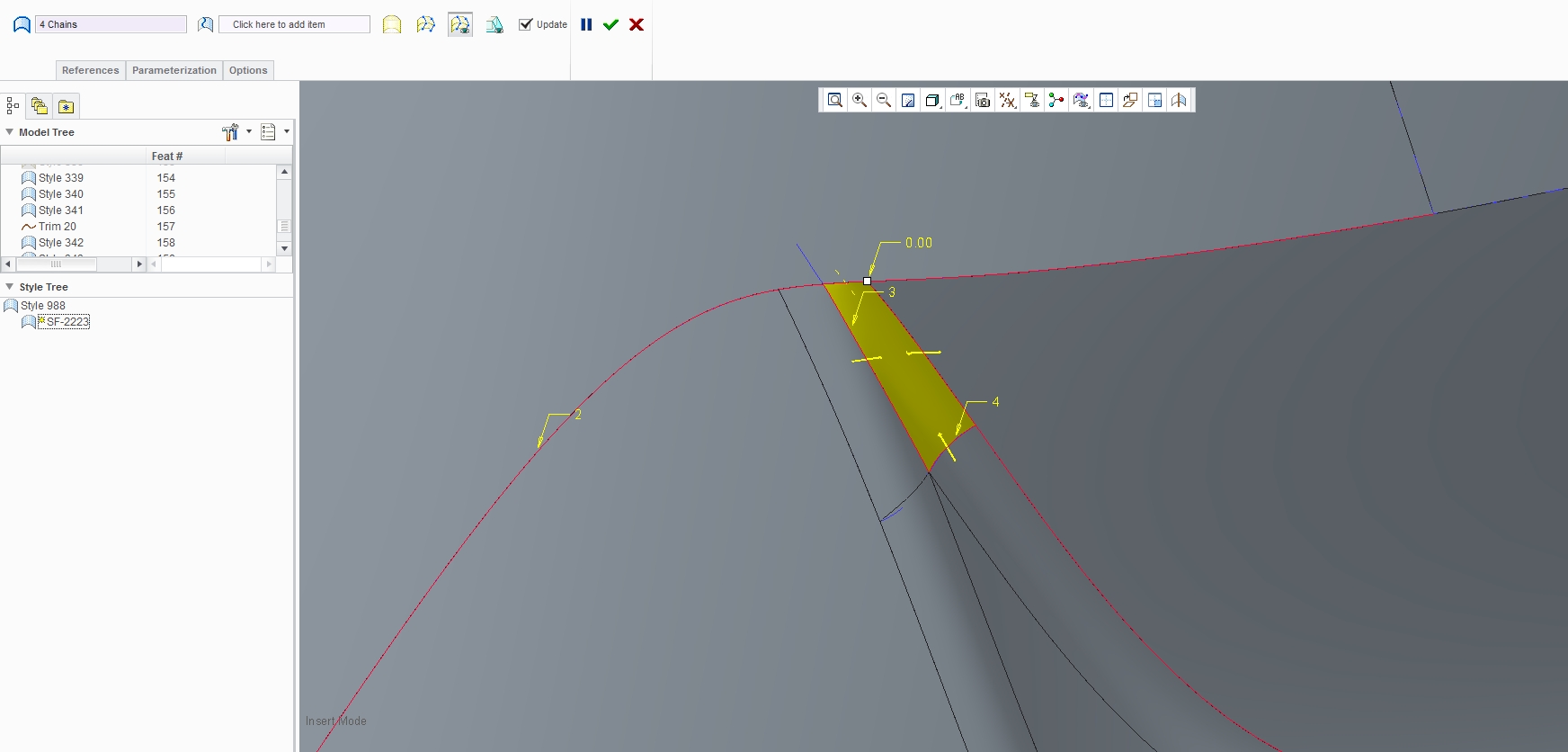Click feature number 157 cell

click(166, 227)
